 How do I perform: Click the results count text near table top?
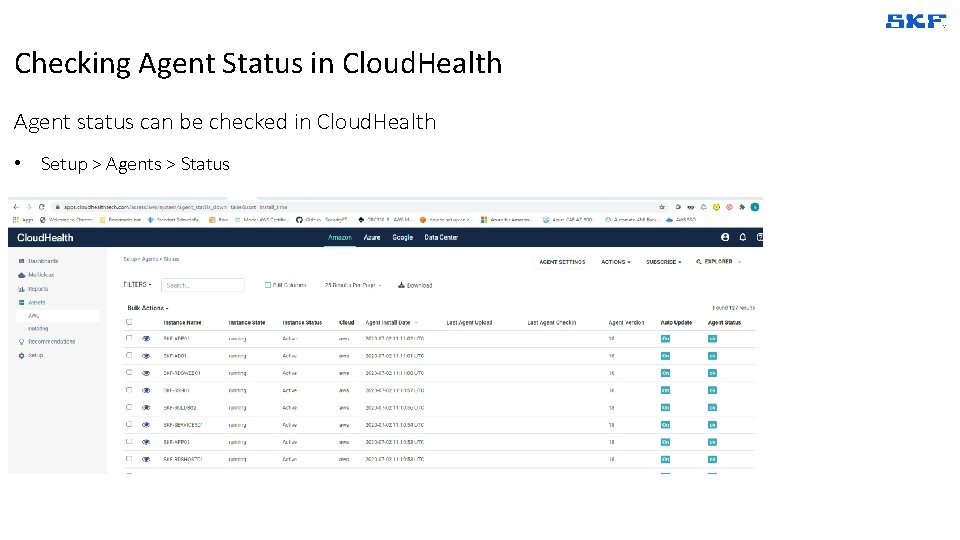tap(733, 308)
